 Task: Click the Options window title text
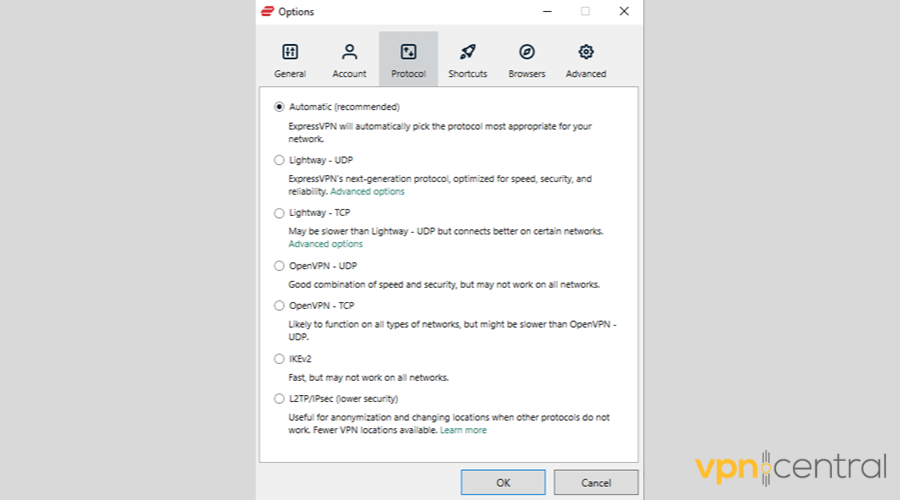click(x=296, y=11)
